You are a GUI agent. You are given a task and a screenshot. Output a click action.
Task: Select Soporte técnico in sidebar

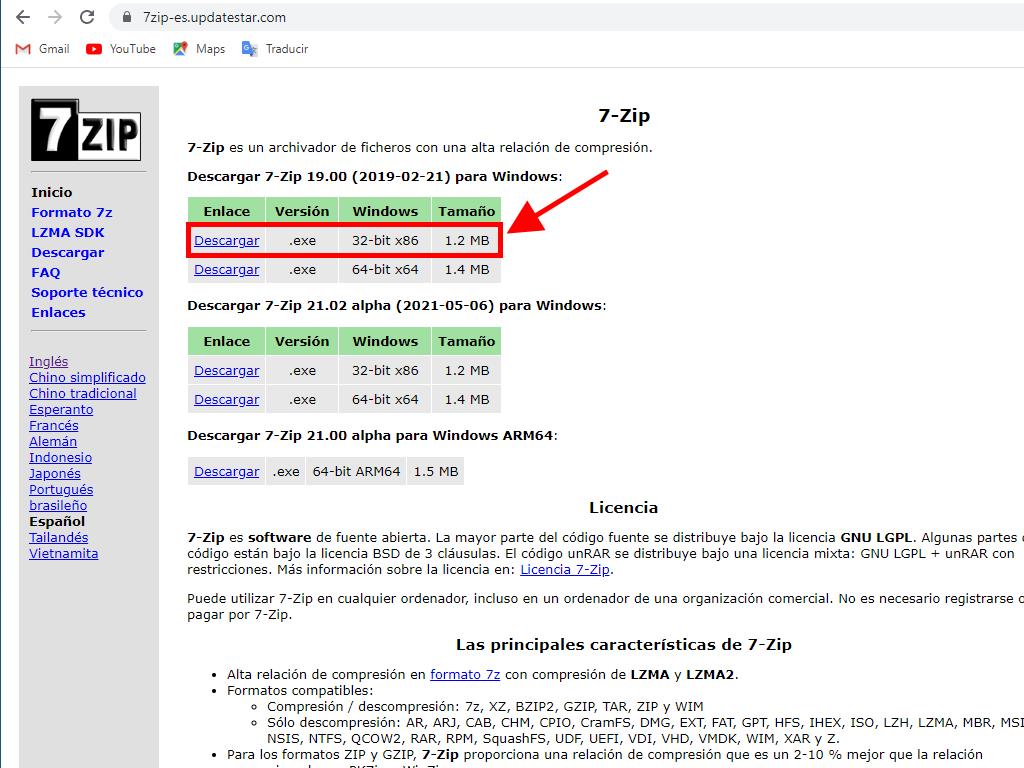87,293
